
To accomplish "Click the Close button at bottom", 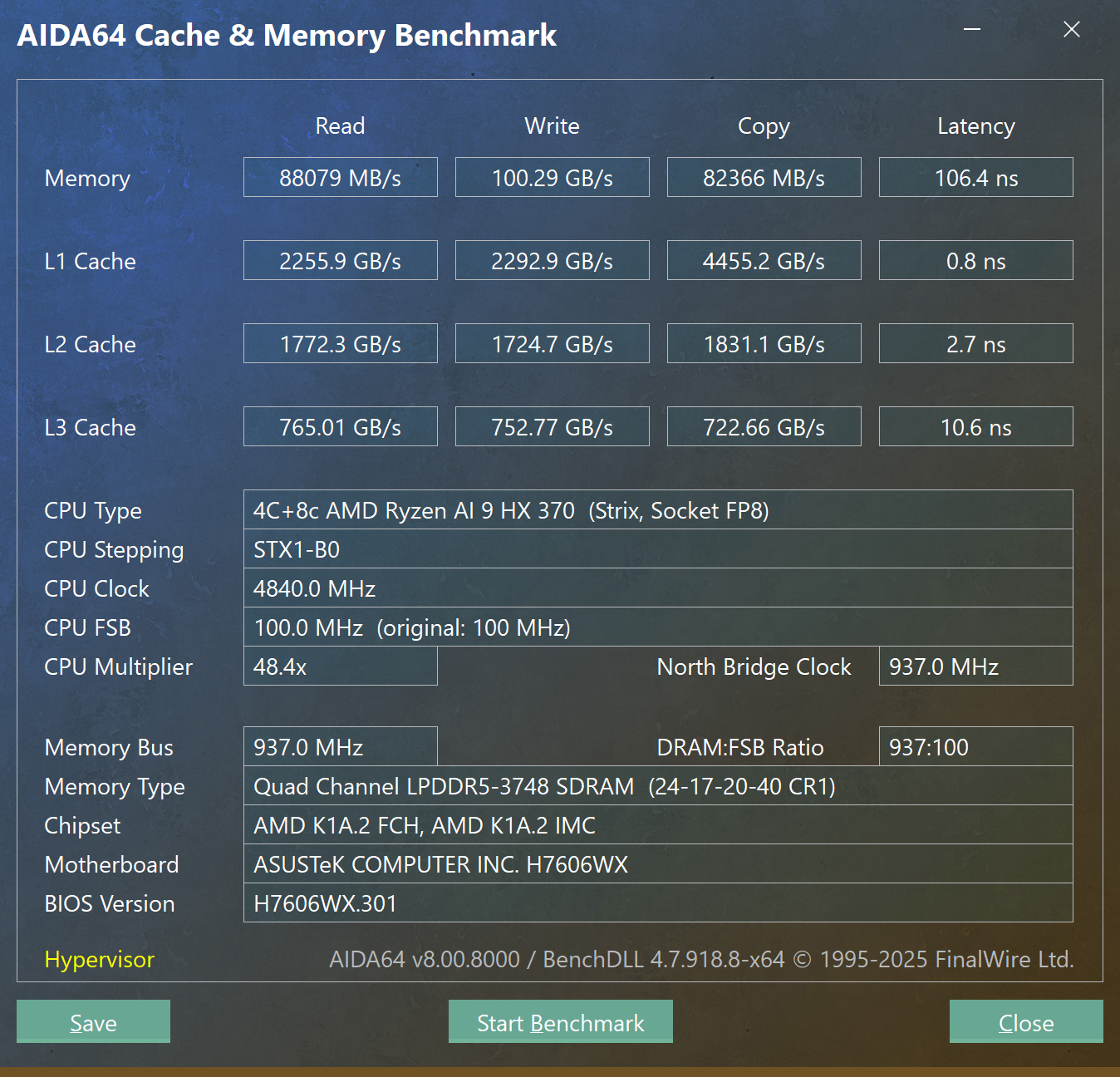I will click(x=1026, y=1021).
